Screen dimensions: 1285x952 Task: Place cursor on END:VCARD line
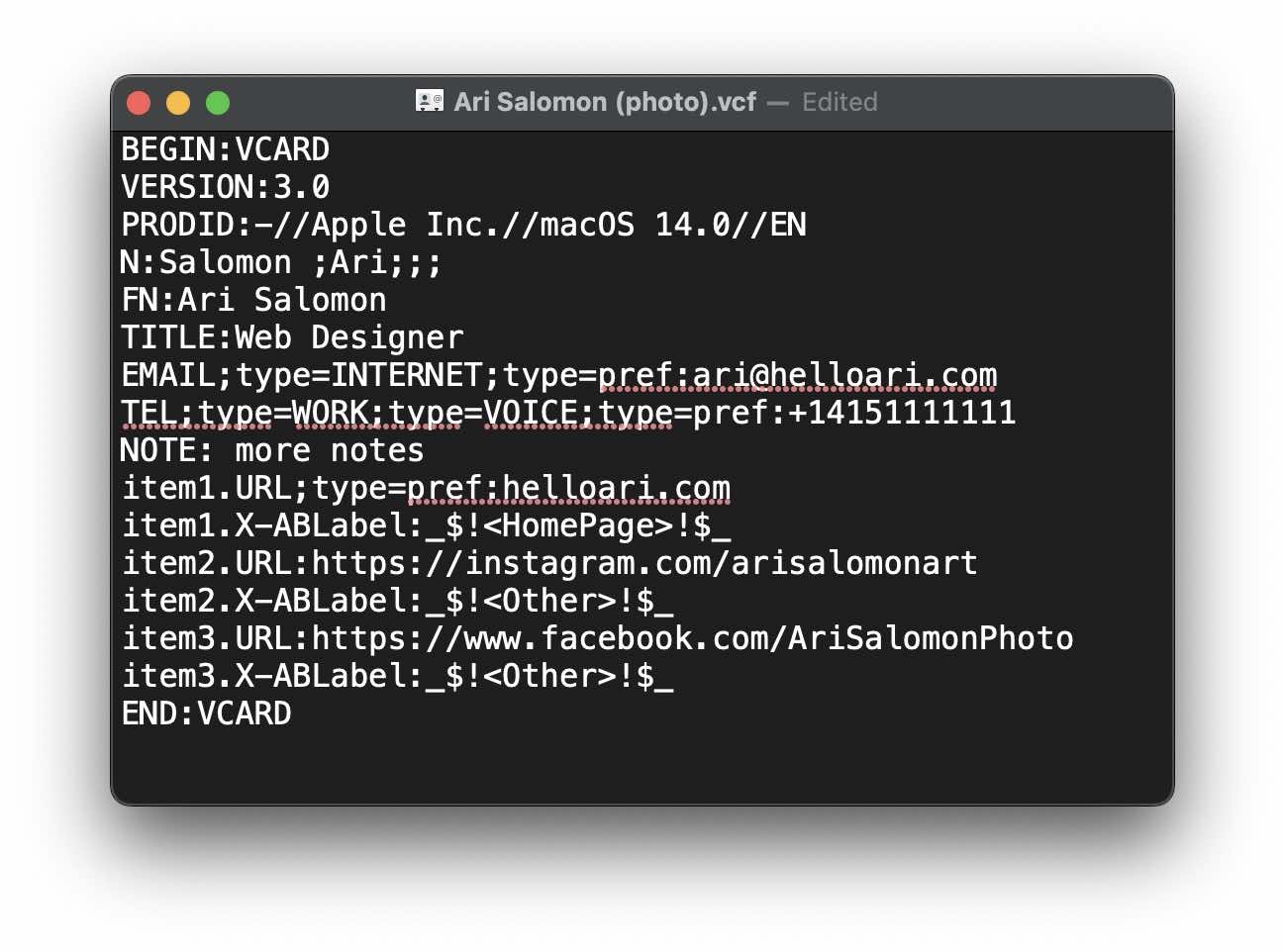(x=206, y=714)
